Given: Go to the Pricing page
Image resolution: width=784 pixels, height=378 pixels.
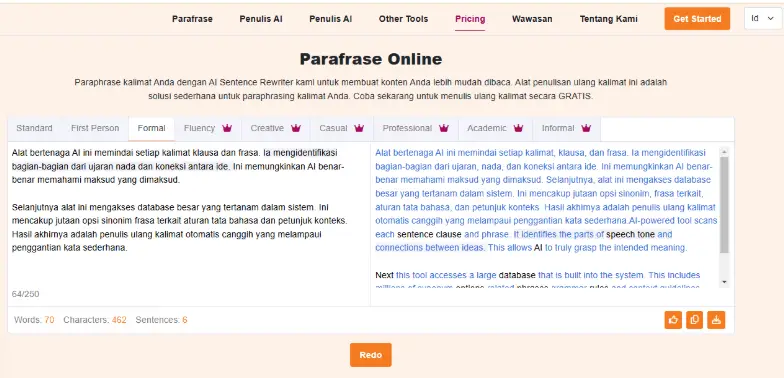Looking at the screenshot, I should (470, 19).
